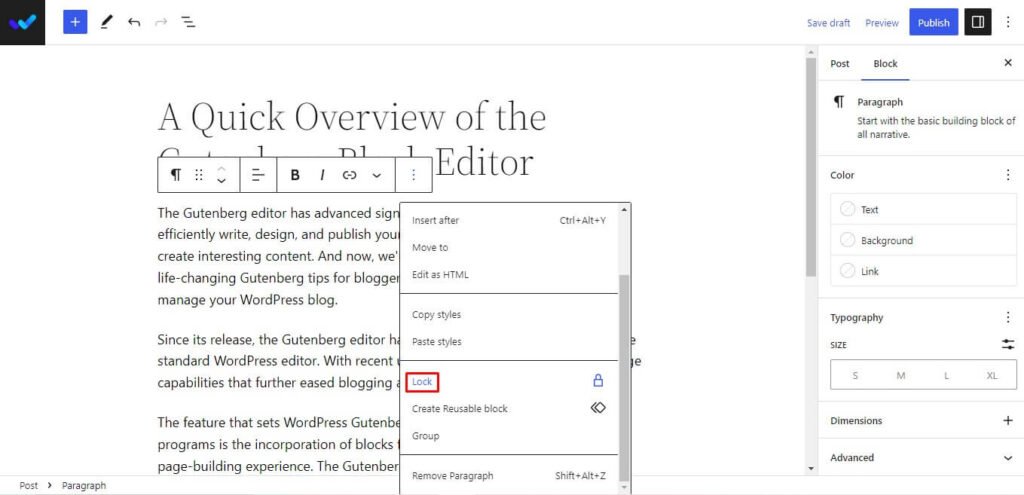Click the Redo arrow icon
1024x495 pixels.
[161, 22]
